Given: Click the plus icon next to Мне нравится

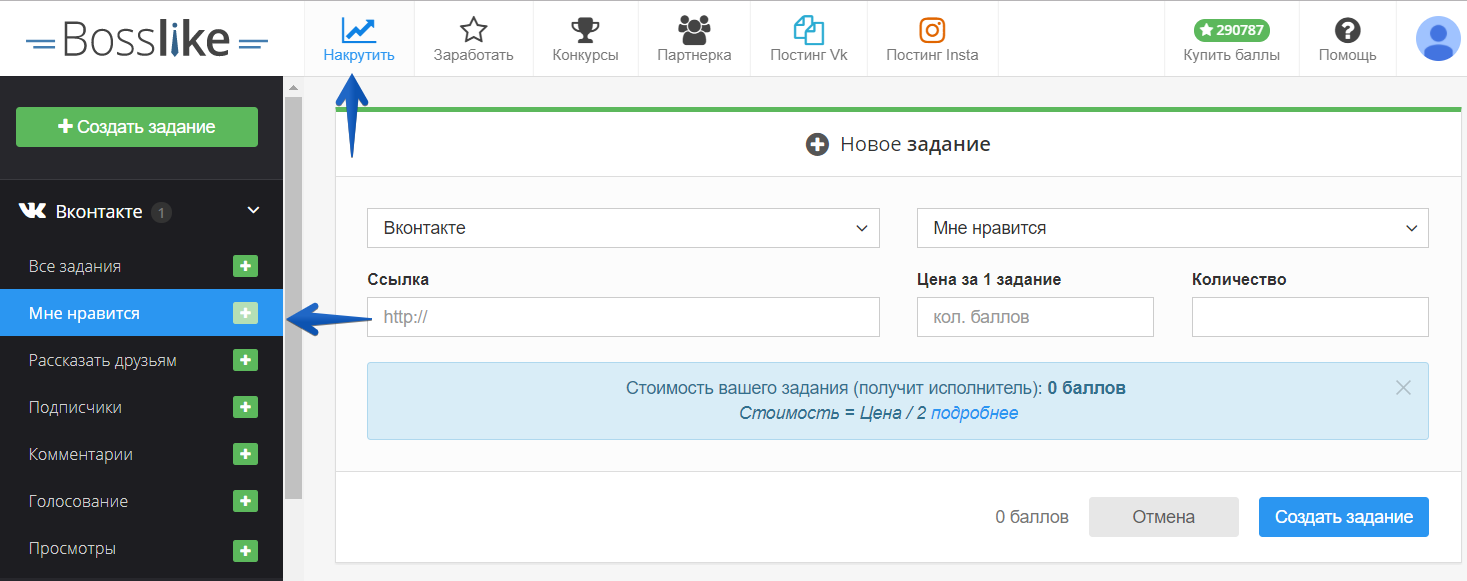Looking at the screenshot, I should [x=245, y=313].
